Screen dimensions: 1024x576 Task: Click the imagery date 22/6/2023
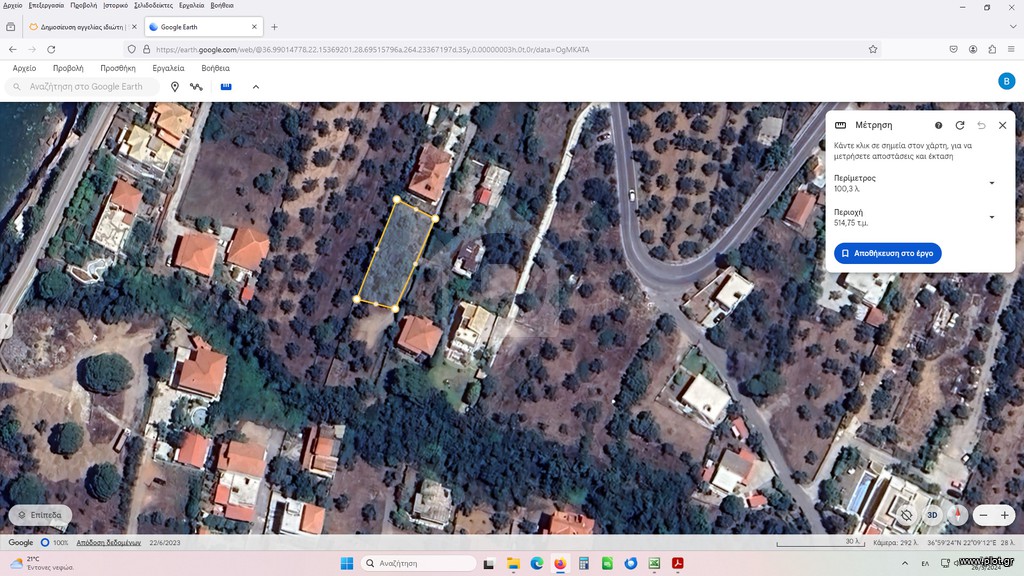[165, 543]
